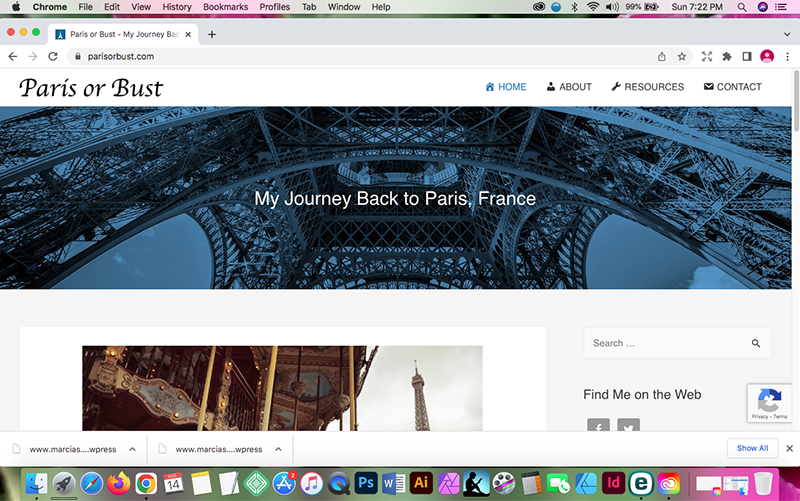
Task: Click into the Search input field
Action: coord(665,343)
